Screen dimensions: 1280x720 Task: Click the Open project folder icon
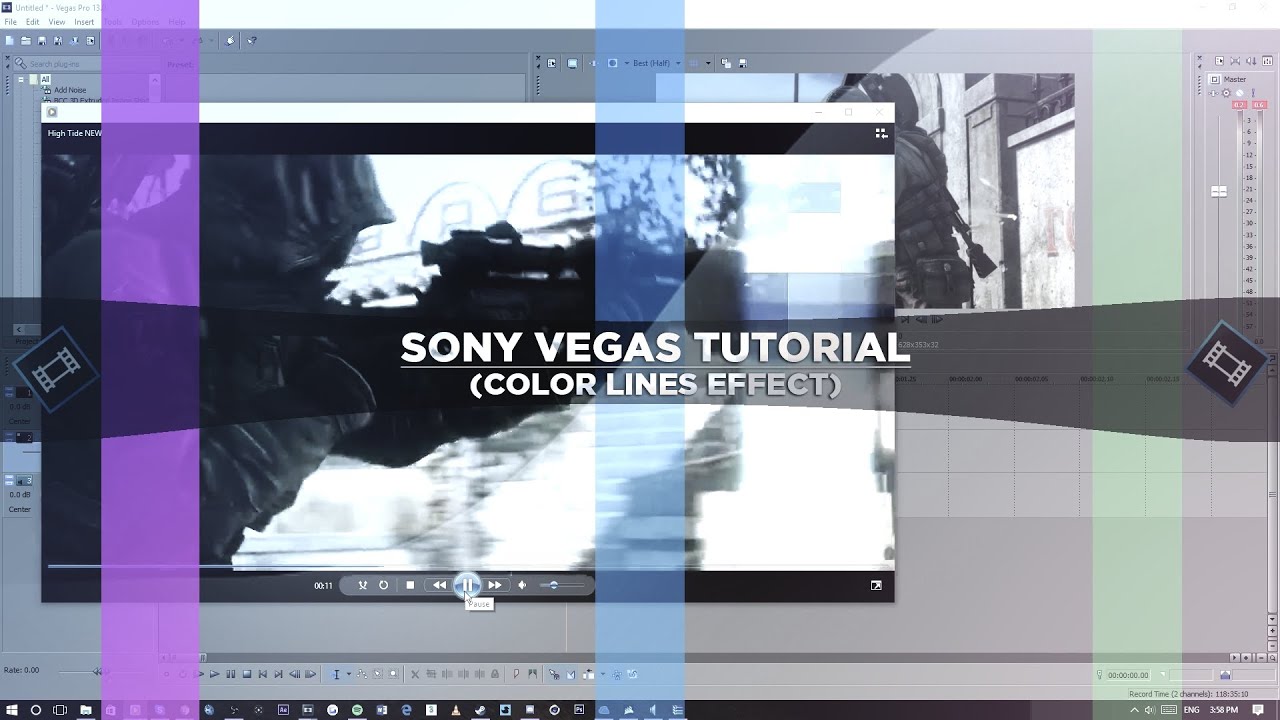click(26, 41)
